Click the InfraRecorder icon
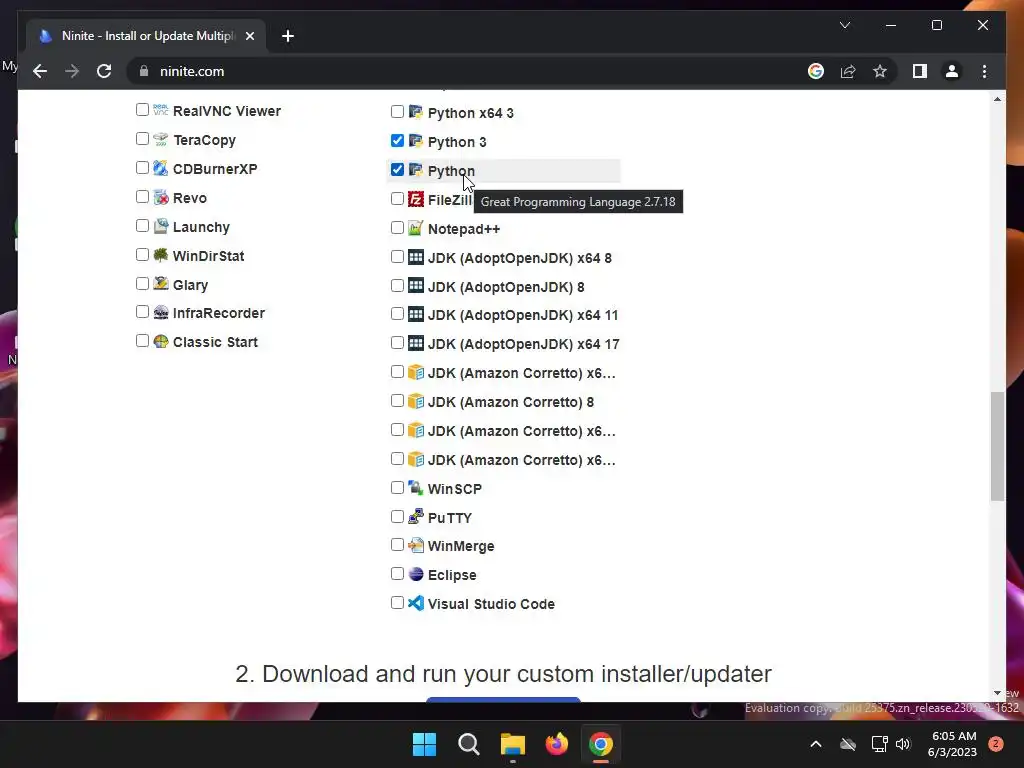The image size is (1024, 768). point(161,312)
